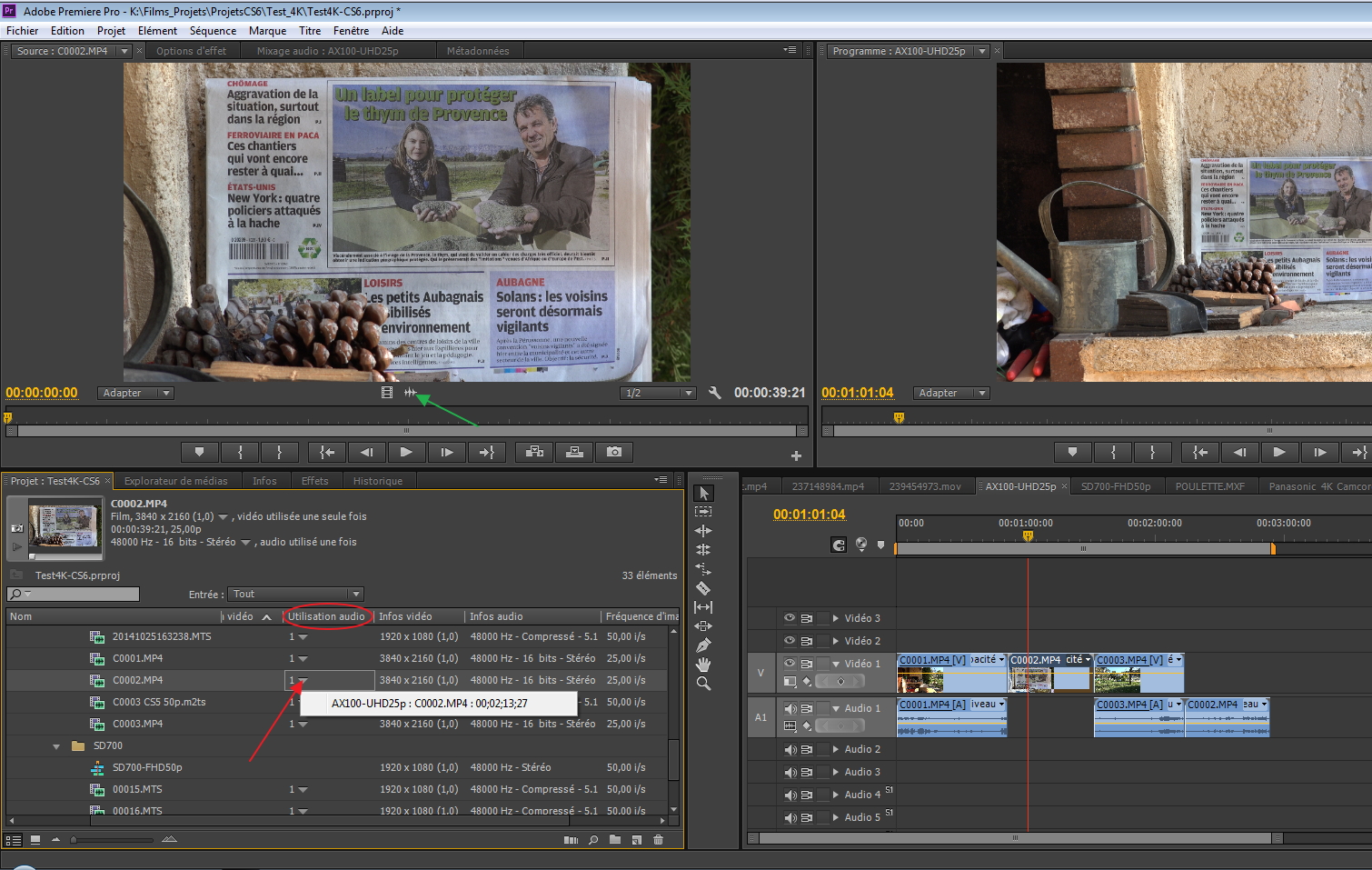Mute Audio 2 track speaker toggle
The width and height of the screenshot is (1372, 870).
790,750
